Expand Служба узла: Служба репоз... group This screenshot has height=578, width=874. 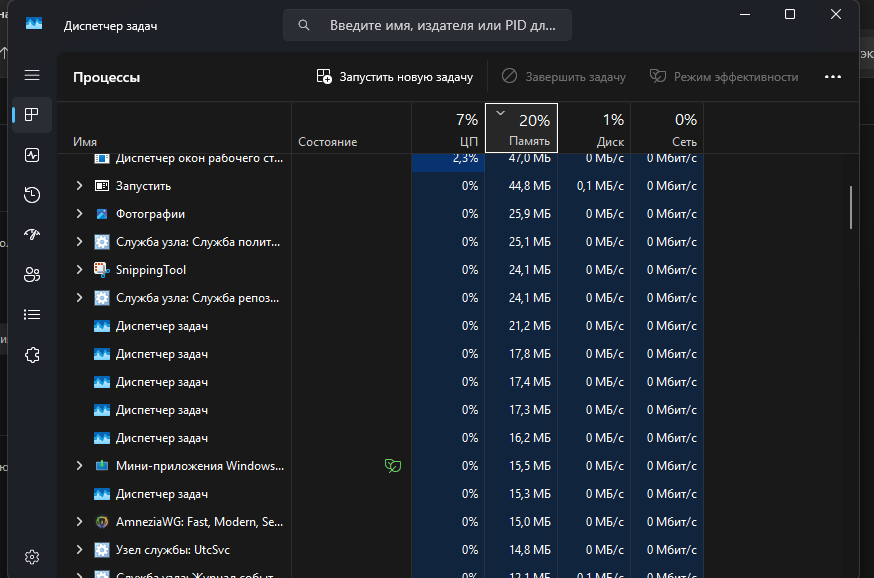[79, 298]
